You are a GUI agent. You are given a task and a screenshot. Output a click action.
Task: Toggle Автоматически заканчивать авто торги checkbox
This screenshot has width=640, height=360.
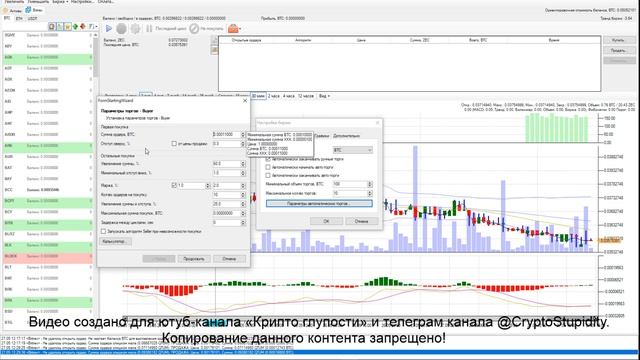pos(268,176)
